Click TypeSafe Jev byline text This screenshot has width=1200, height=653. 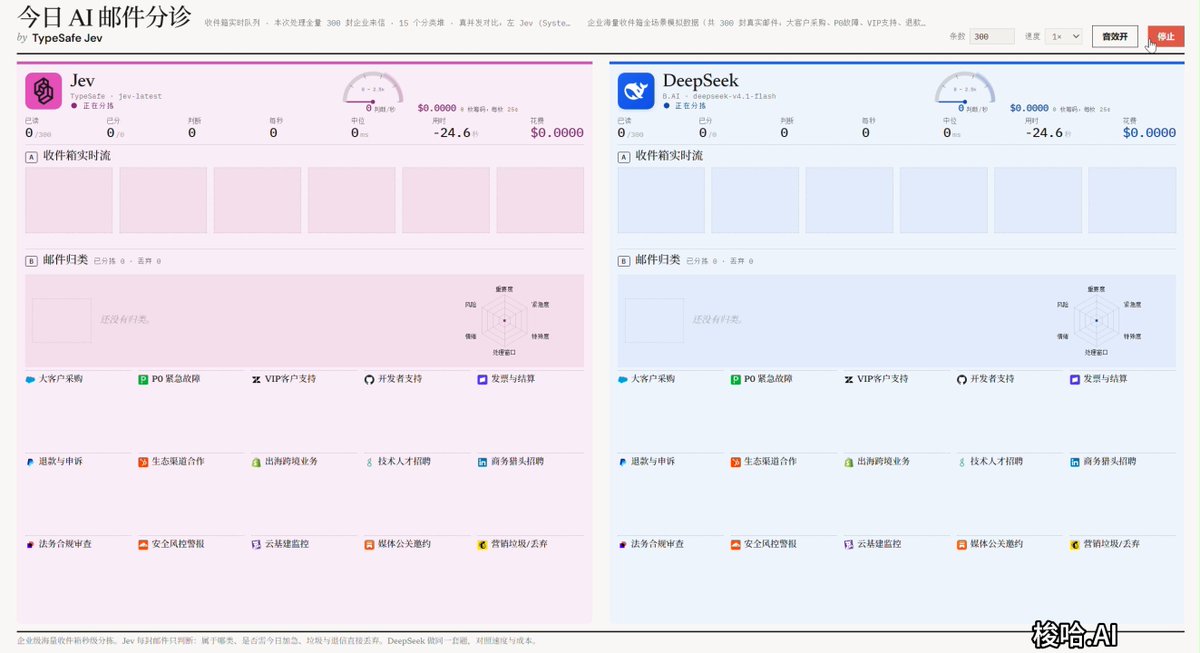(67, 38)
